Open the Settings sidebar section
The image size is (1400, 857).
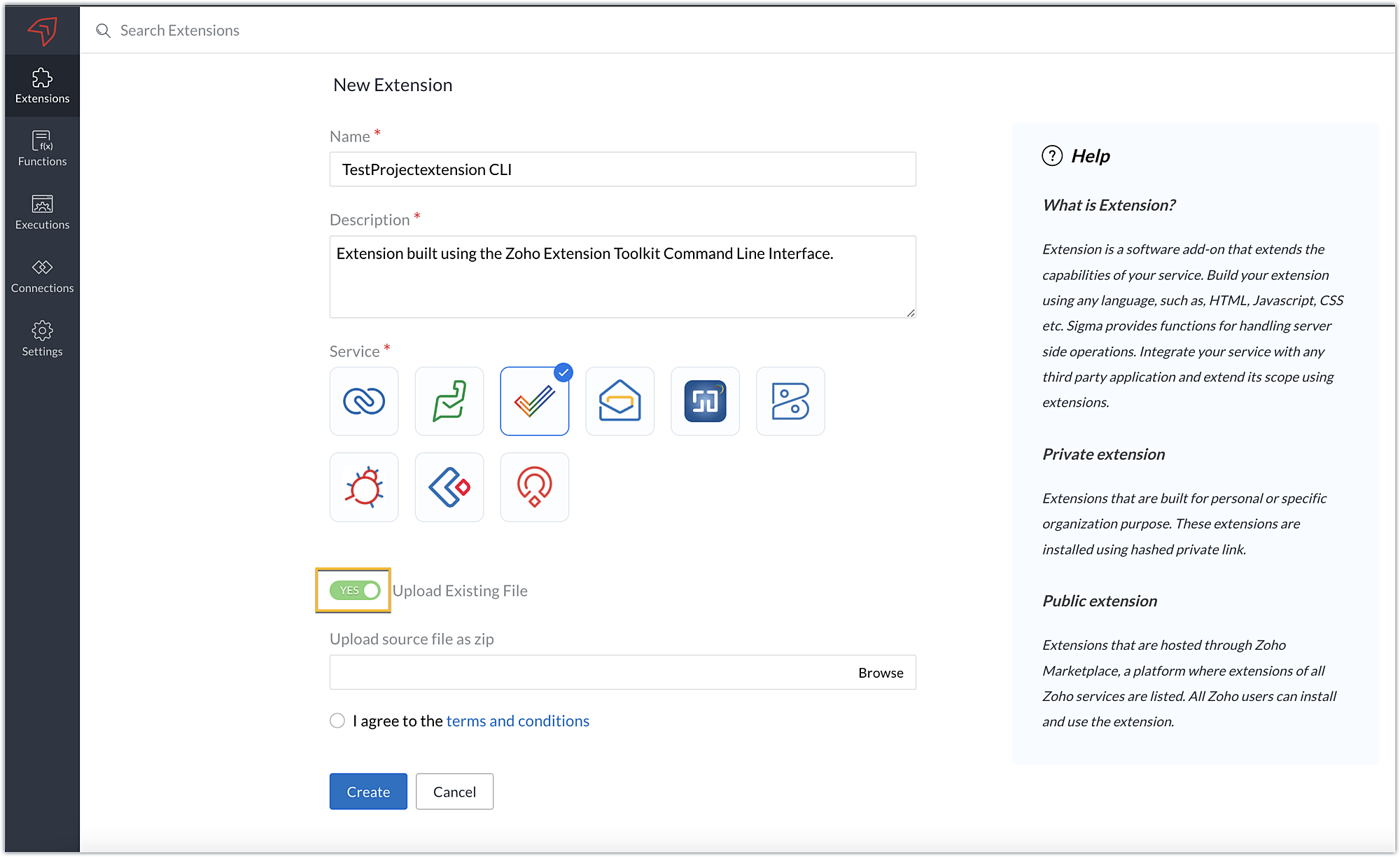pos(42,339)
